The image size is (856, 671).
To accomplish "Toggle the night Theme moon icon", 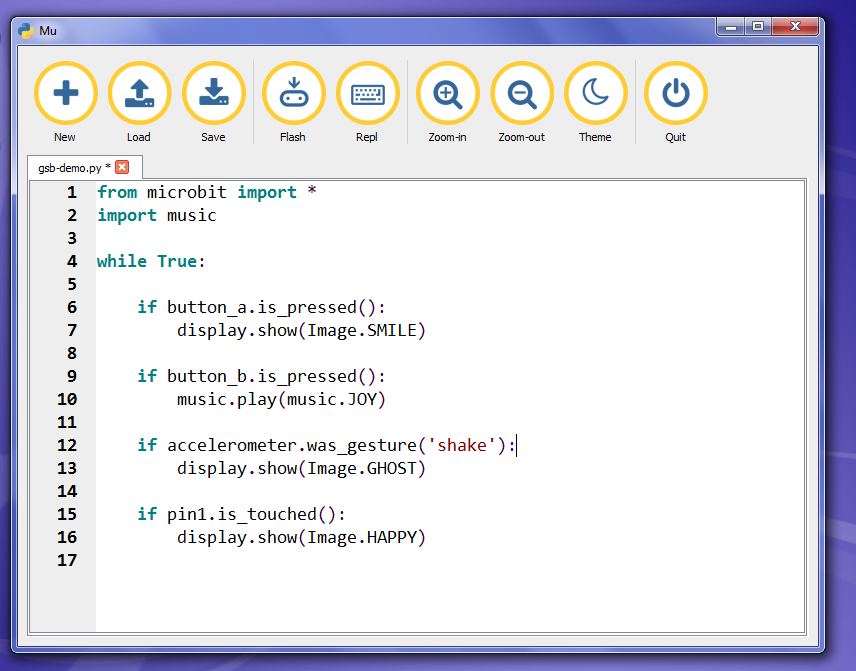I will [x=595, y=94].
